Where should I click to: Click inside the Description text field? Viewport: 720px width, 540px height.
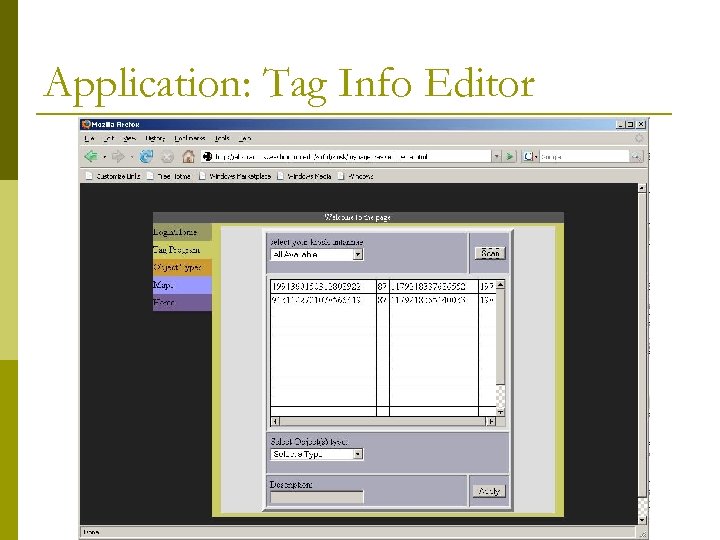(x=317, y=497)
